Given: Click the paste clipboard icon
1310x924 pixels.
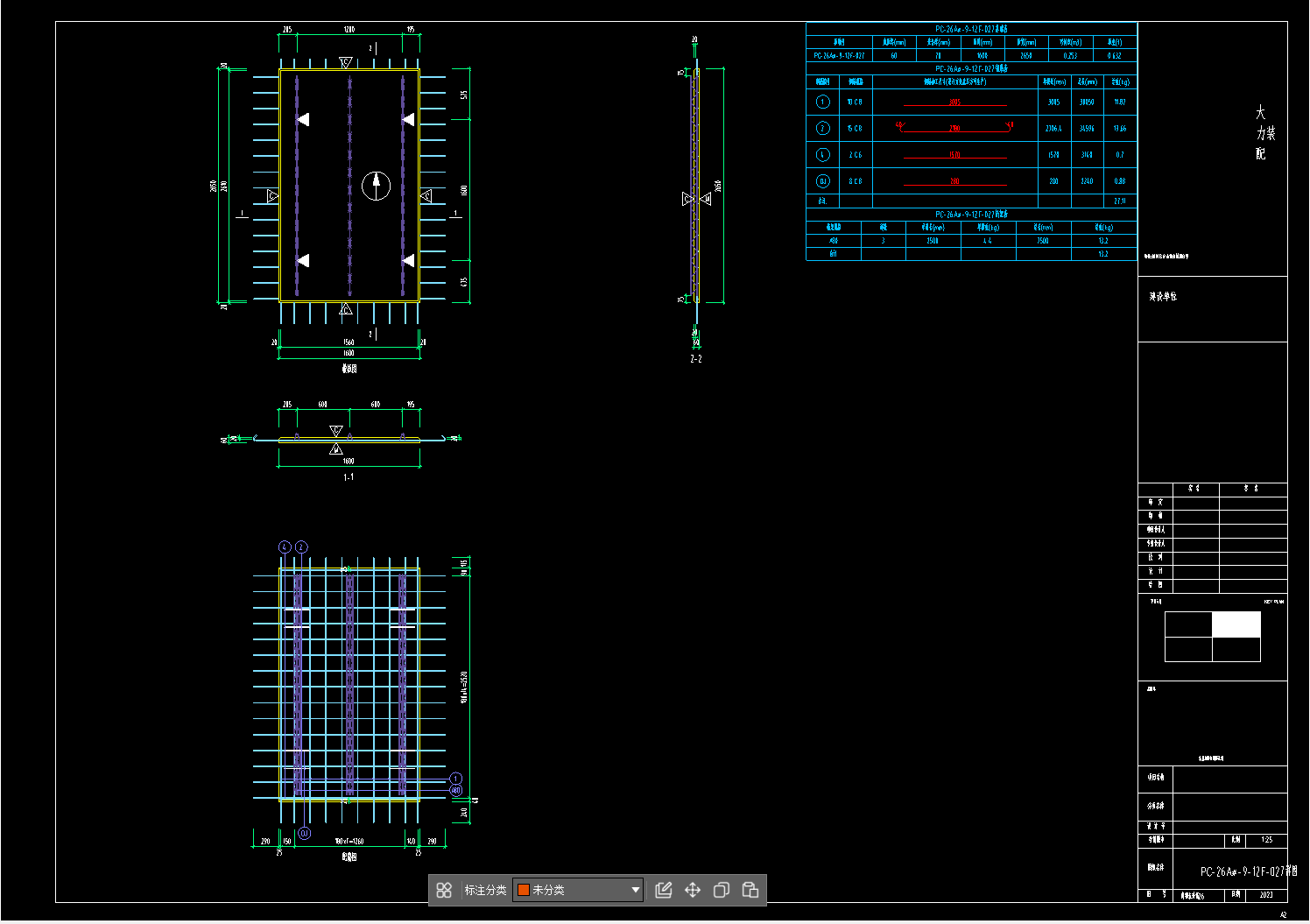Looking at the screenshot, I should click(750, 890).
